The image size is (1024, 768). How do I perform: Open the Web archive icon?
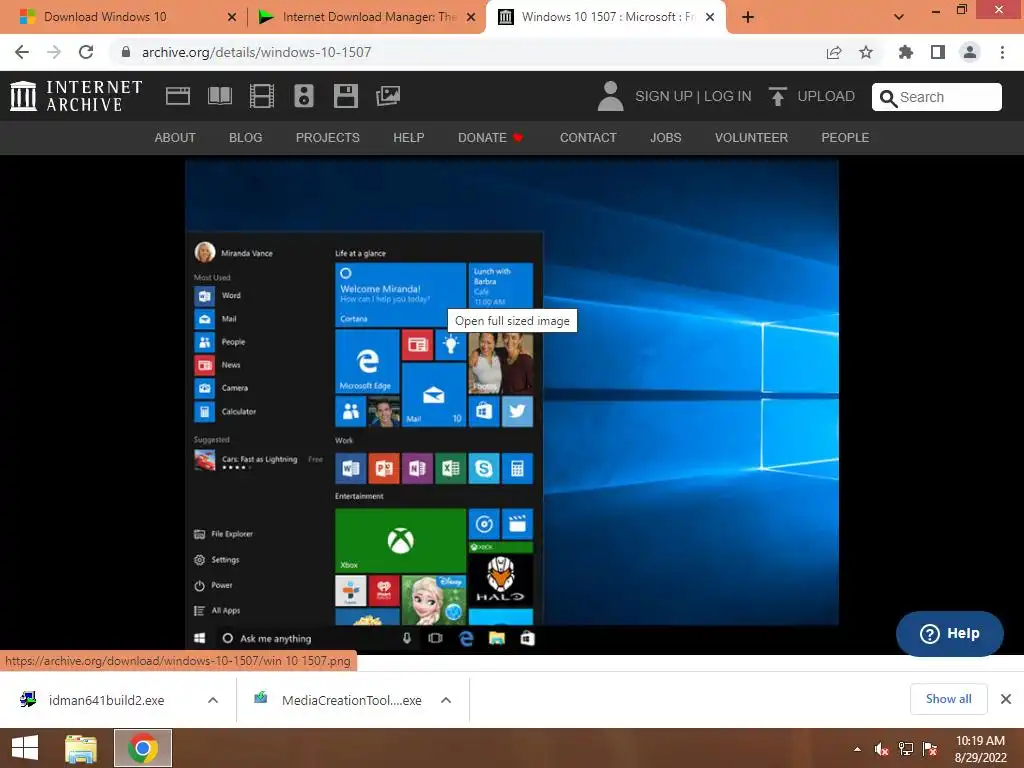[178, 96]
